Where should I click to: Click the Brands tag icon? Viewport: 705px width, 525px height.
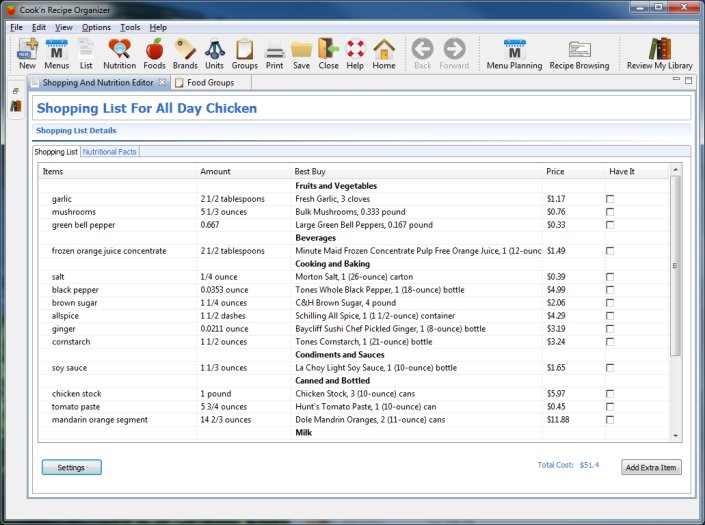185,53
